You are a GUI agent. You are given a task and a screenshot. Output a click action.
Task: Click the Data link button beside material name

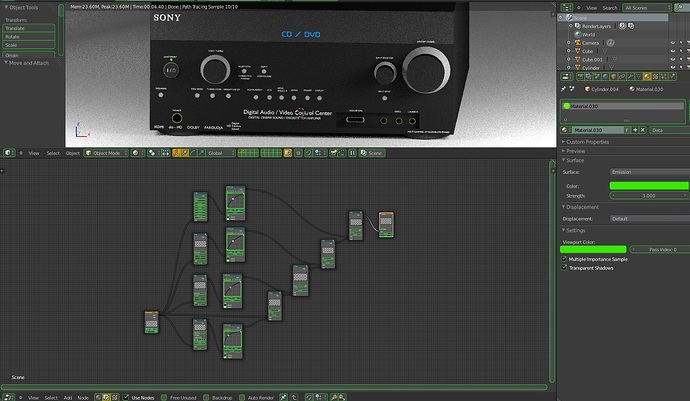click(669, 130)
